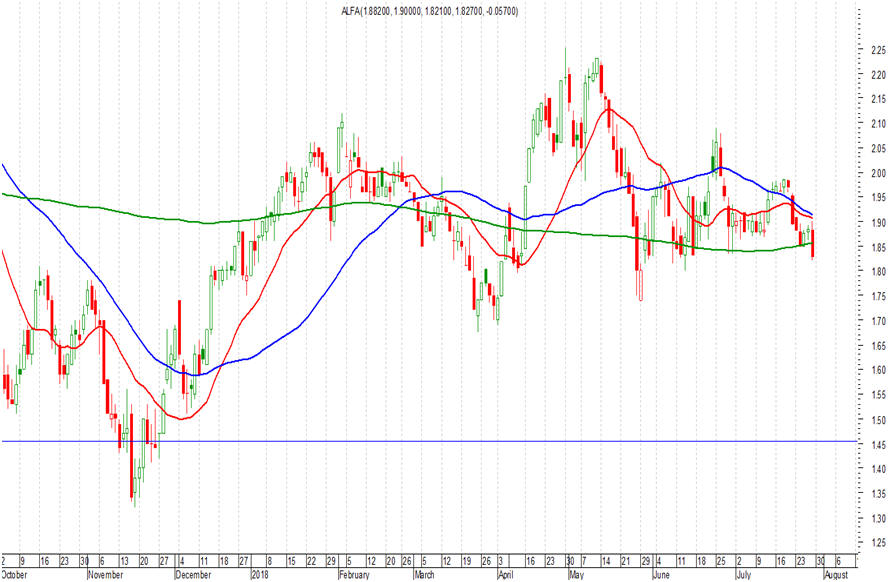Select the date label 8 on the time axis
The image size is (890, 582).
click(269, 562)
